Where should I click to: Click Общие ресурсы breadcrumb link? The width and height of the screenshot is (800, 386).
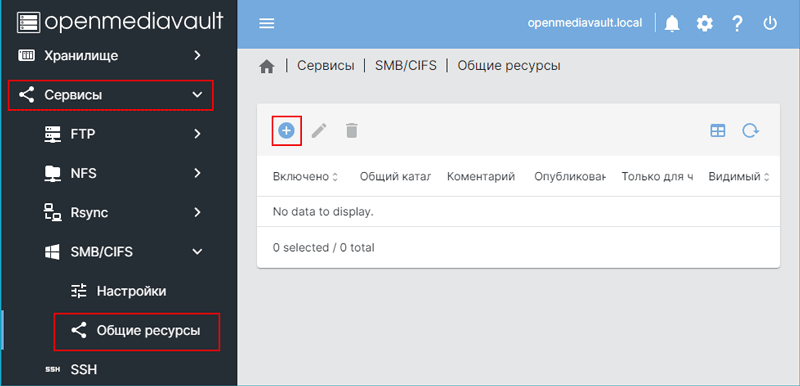[x=509, y=66]
